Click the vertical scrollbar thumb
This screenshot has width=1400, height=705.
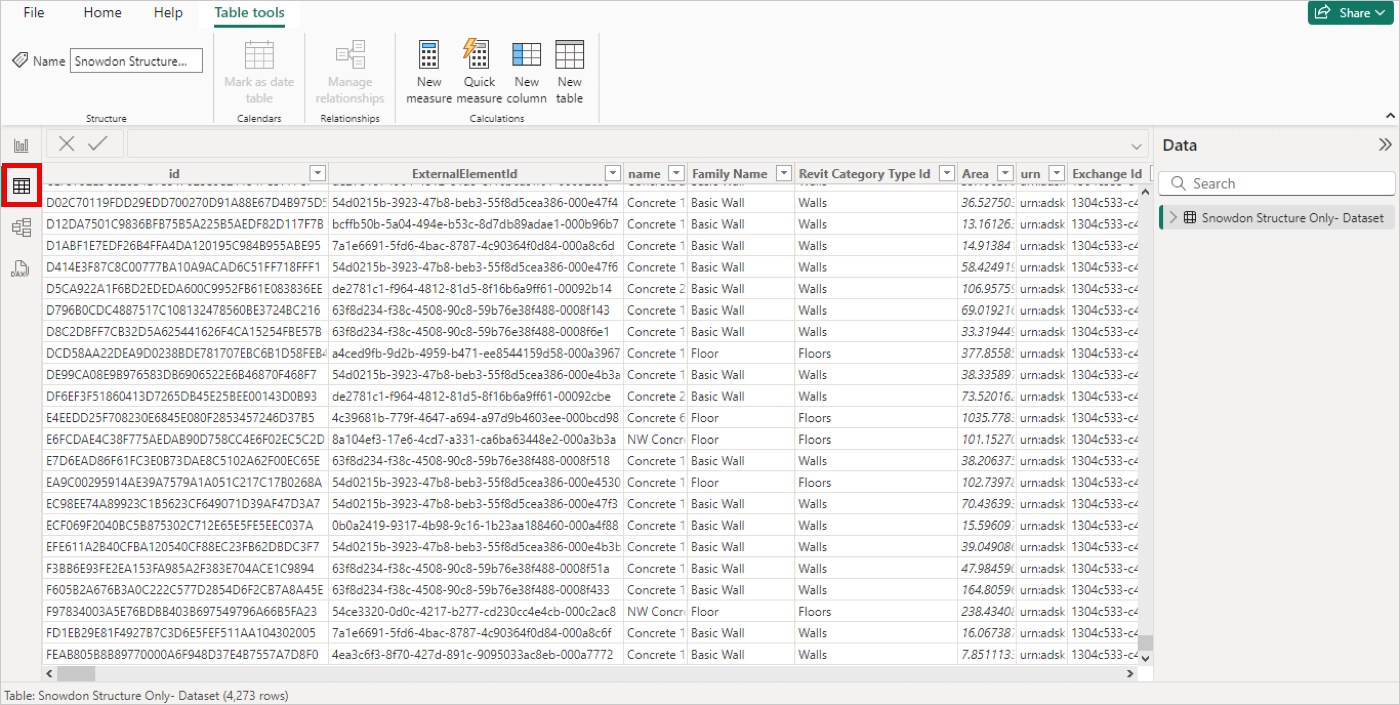click(1147, 642)
